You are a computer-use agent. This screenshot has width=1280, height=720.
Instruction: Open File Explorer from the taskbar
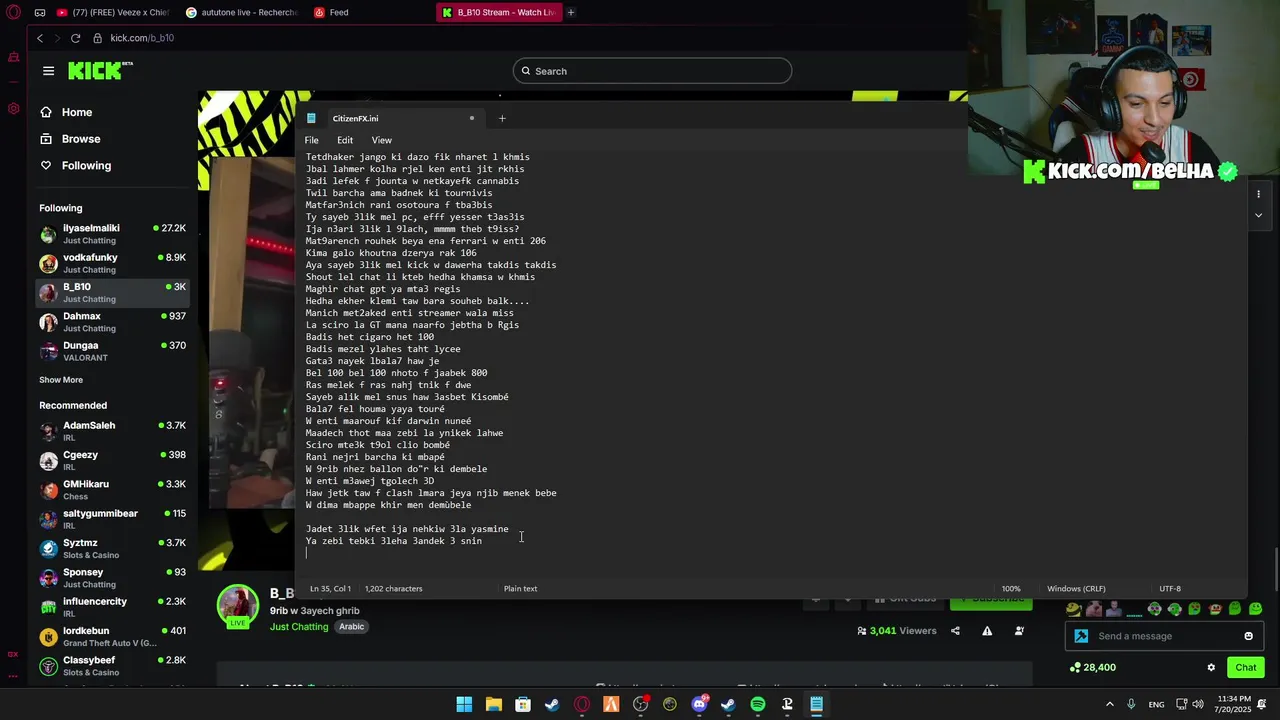[494, 704]
